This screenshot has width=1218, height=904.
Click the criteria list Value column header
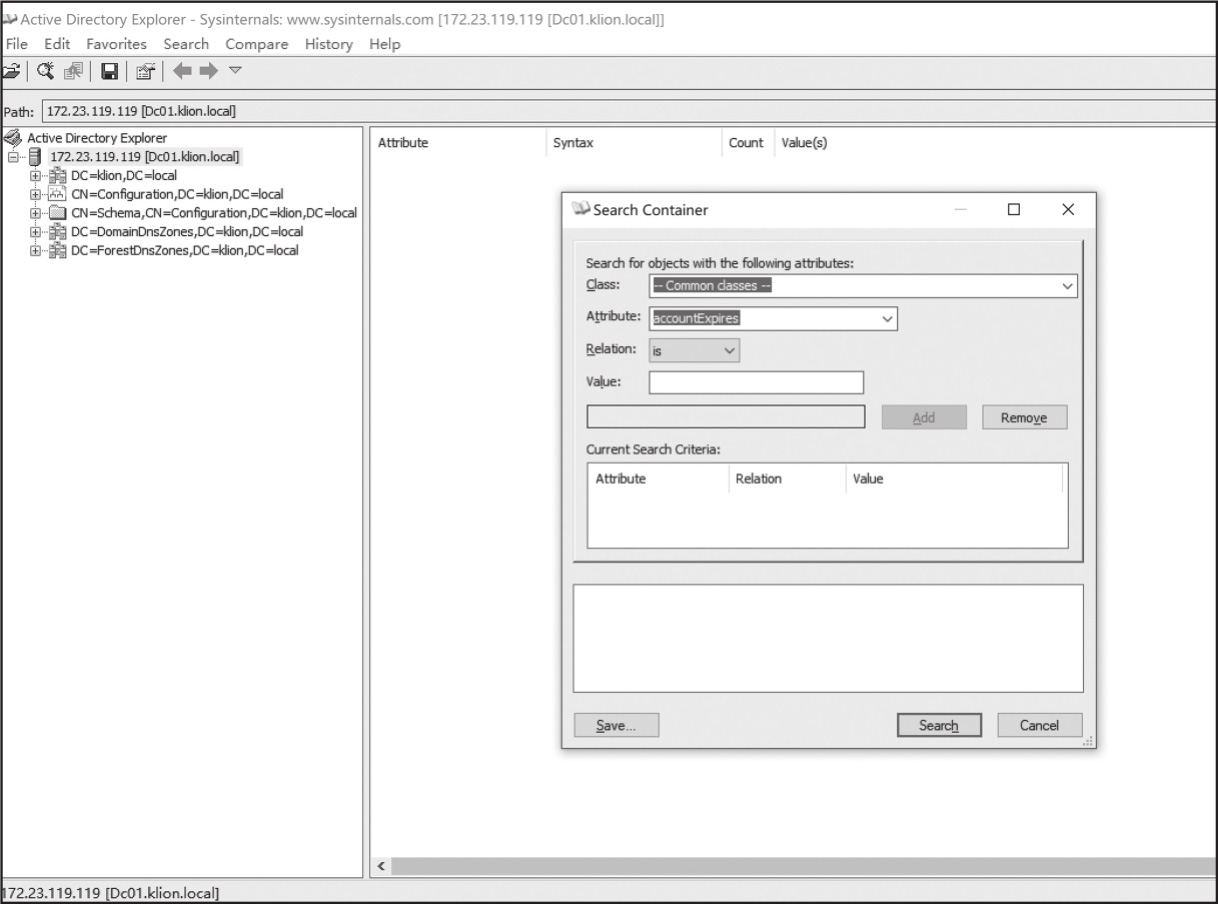tap(954, 479)
